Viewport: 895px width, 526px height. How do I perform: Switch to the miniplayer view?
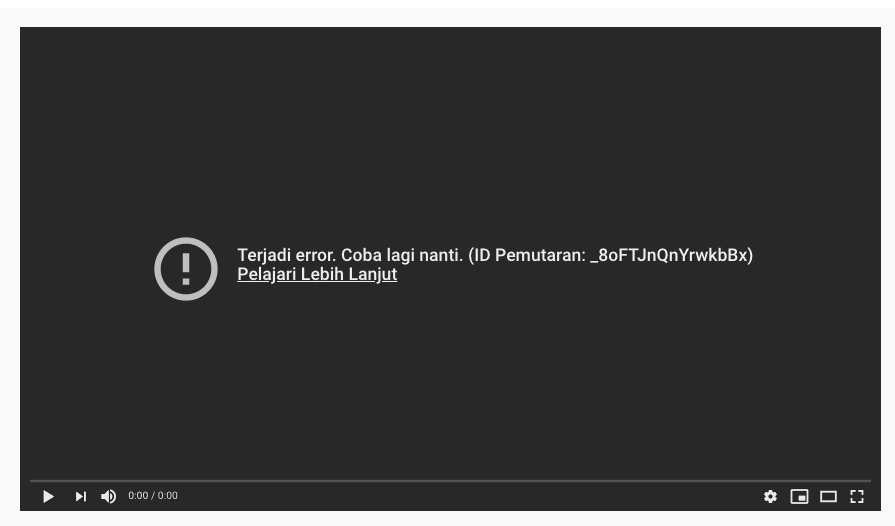tap(799, 496)
